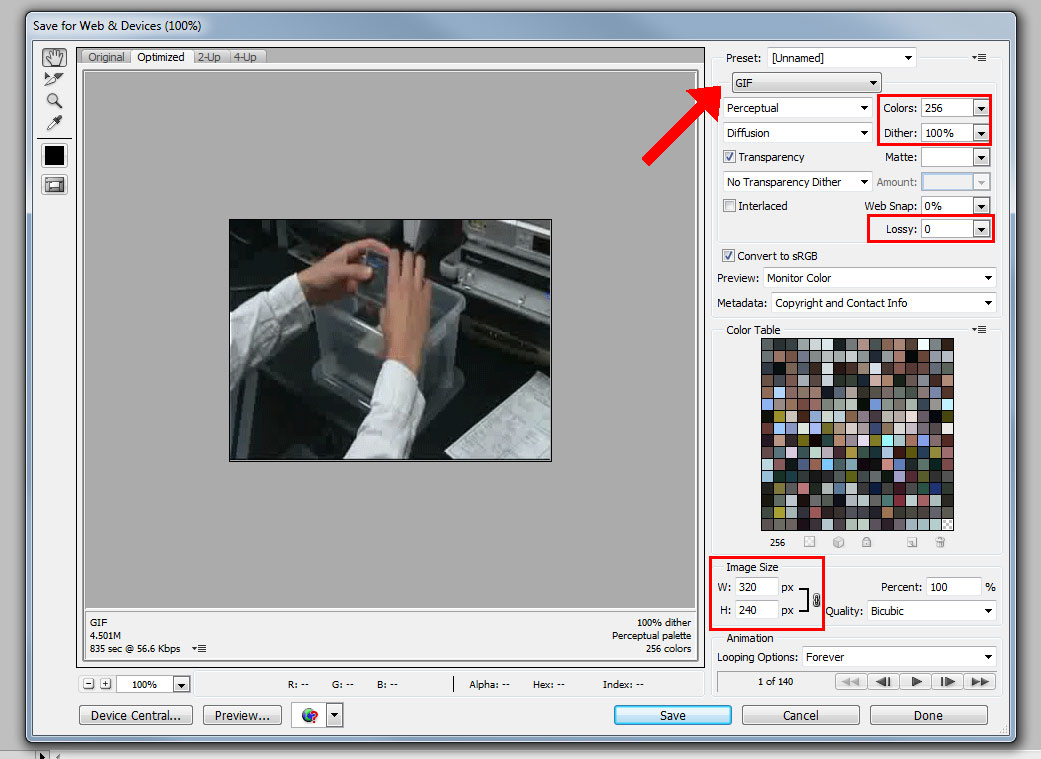Disable the Transparency checkbox

click(728, 157)
